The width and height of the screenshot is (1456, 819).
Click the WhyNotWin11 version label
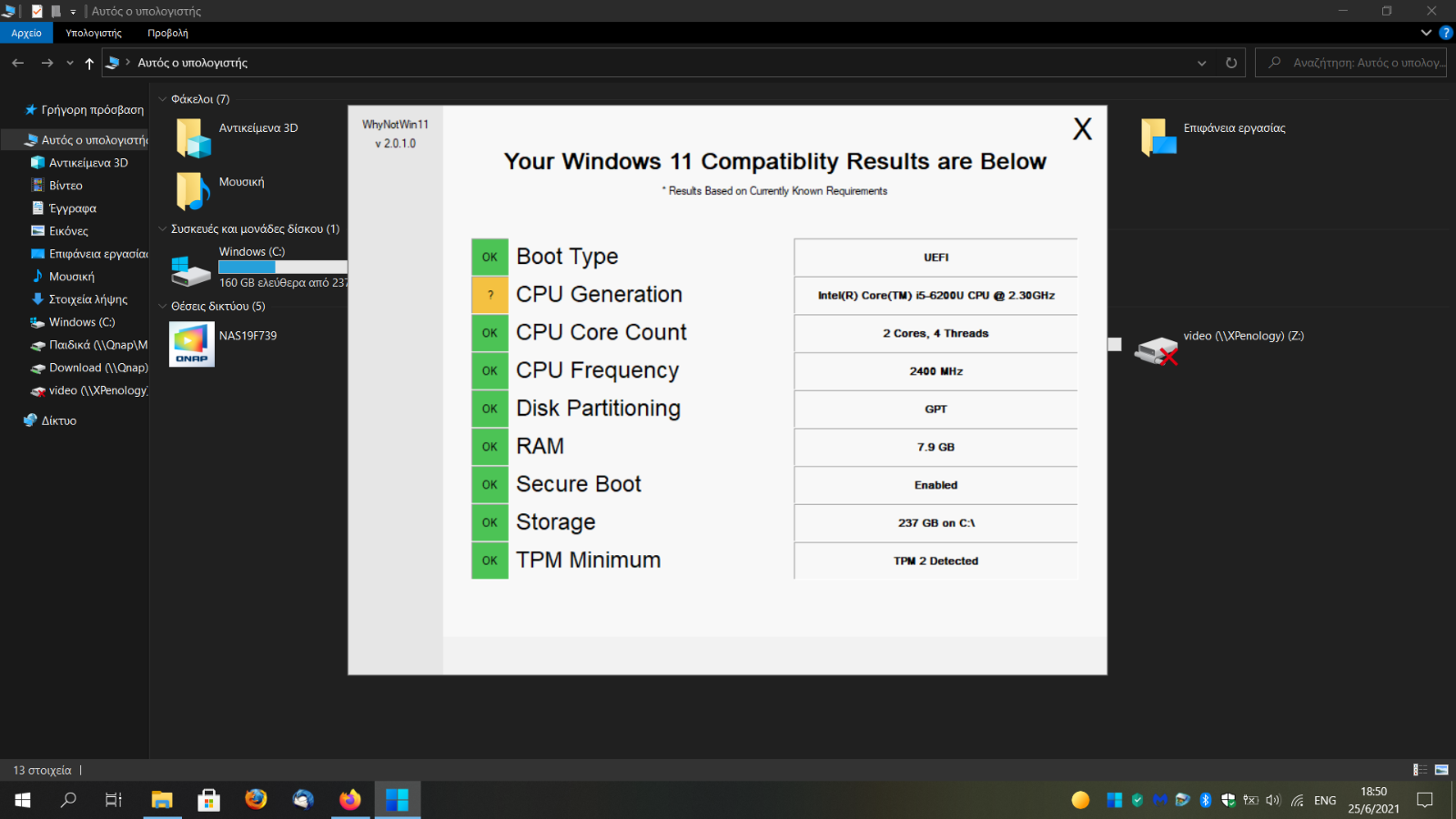click(395, 134)
